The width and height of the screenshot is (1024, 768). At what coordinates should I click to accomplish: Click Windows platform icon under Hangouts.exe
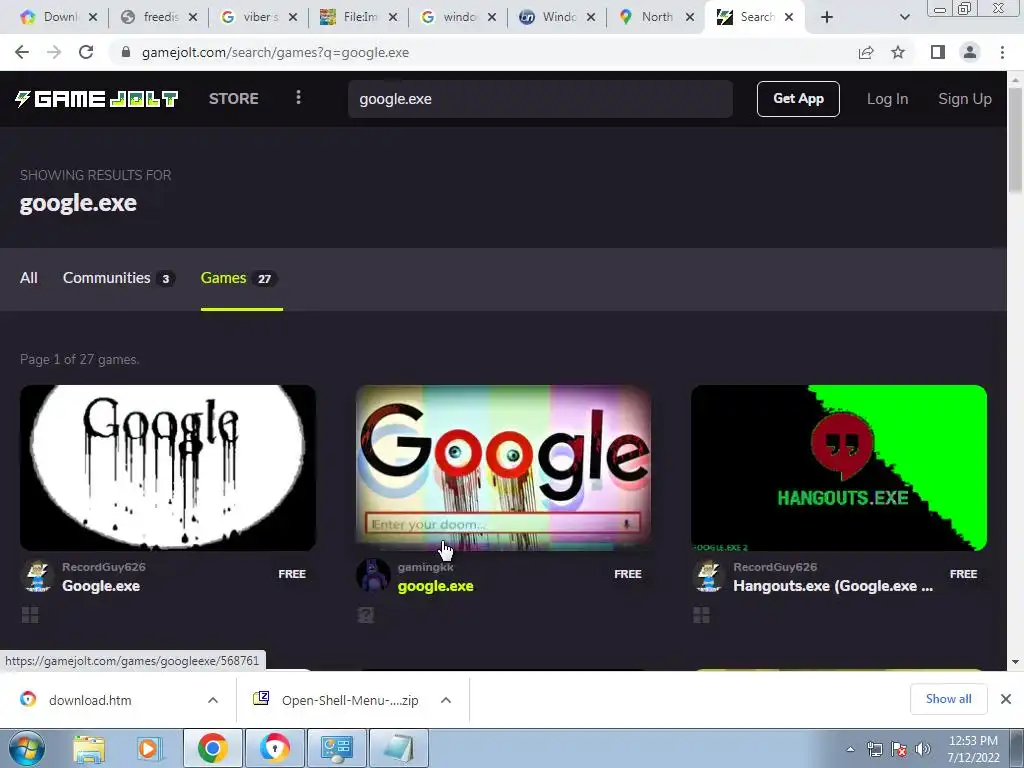701,615
